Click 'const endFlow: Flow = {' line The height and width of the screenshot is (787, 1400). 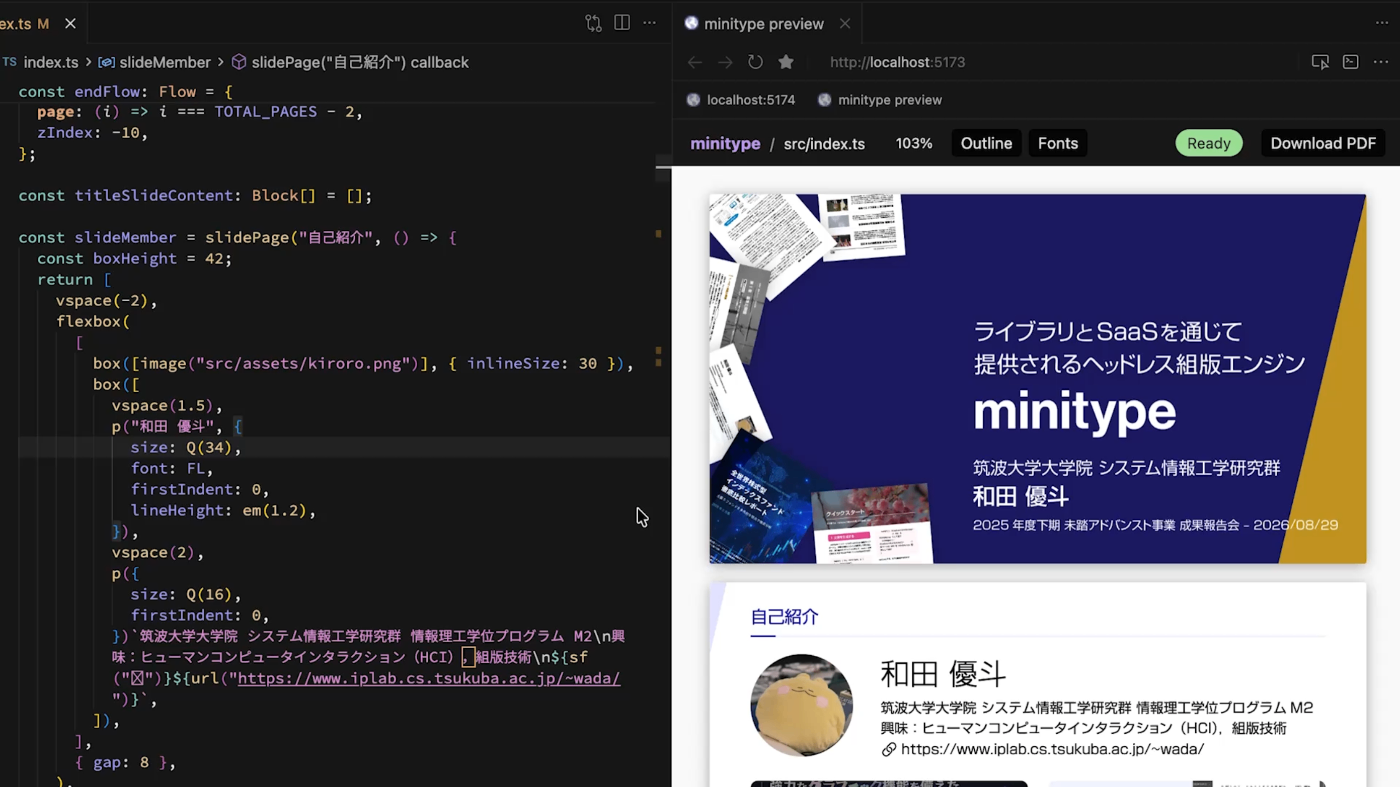click(x=125, y=91)
